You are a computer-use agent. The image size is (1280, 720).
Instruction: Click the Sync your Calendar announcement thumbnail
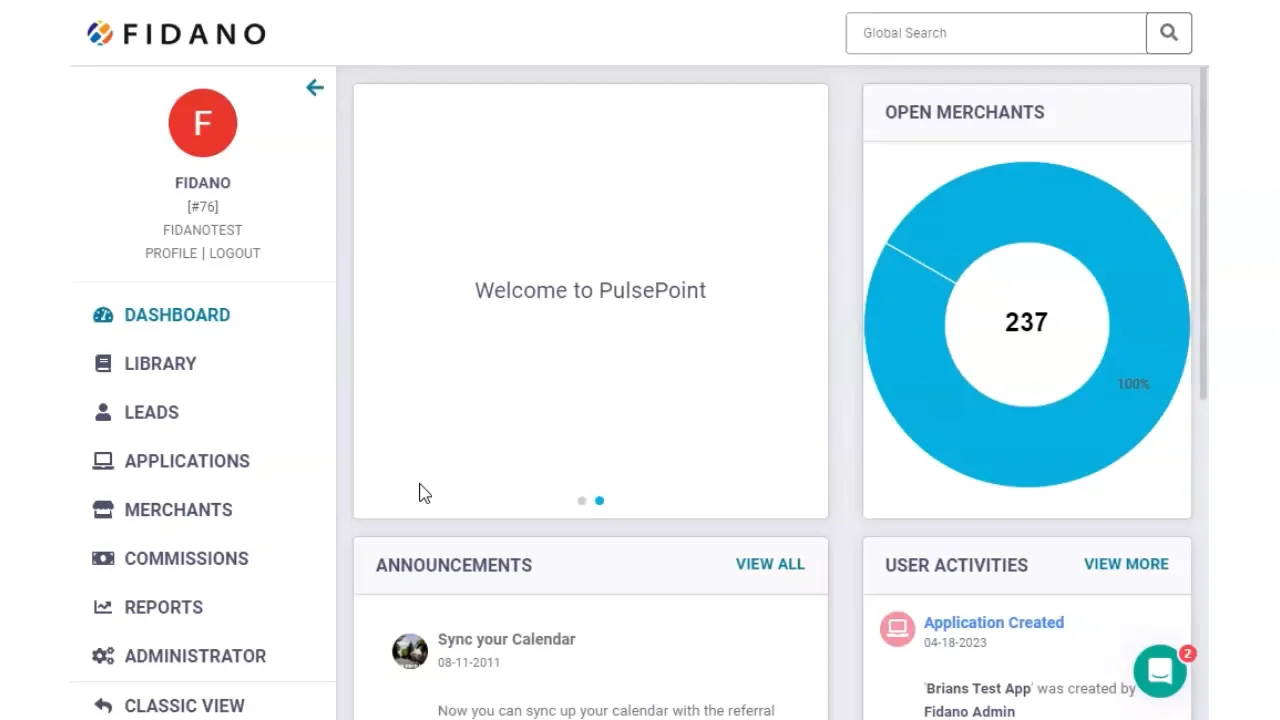click(410, 651)
